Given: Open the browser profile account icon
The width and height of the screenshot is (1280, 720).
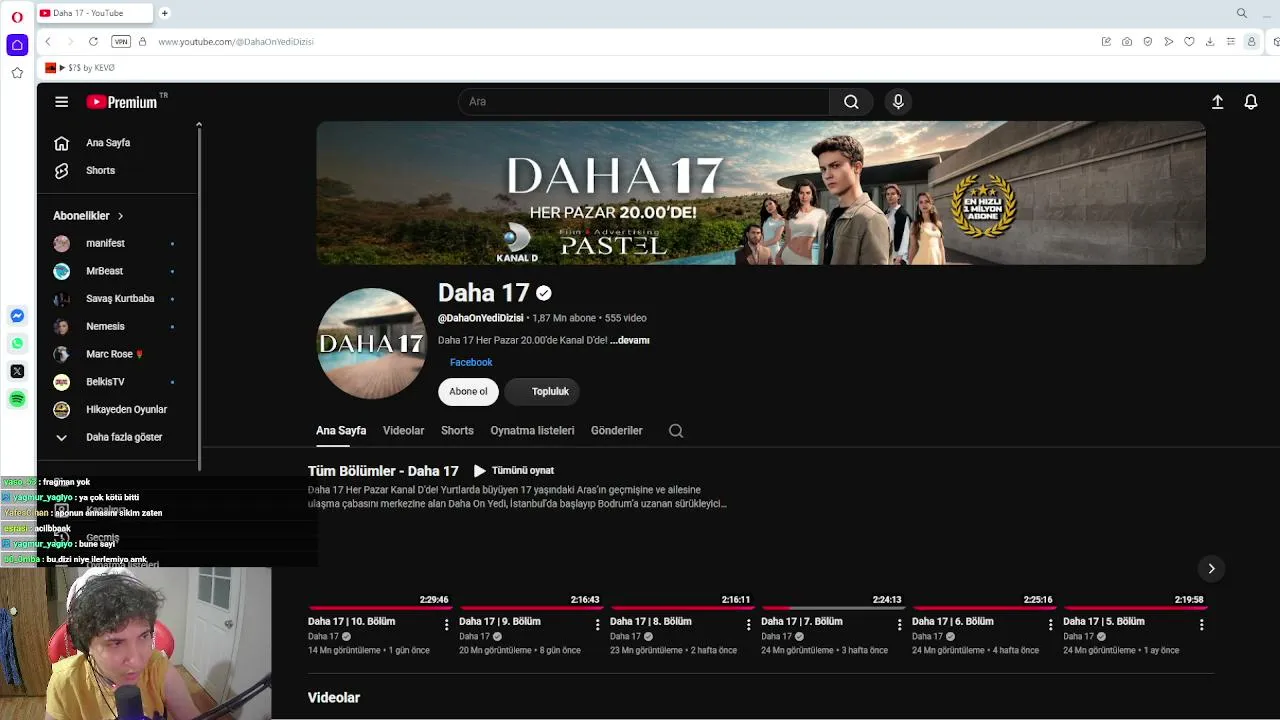Looking at the screenshot, I should (1251, 41).
